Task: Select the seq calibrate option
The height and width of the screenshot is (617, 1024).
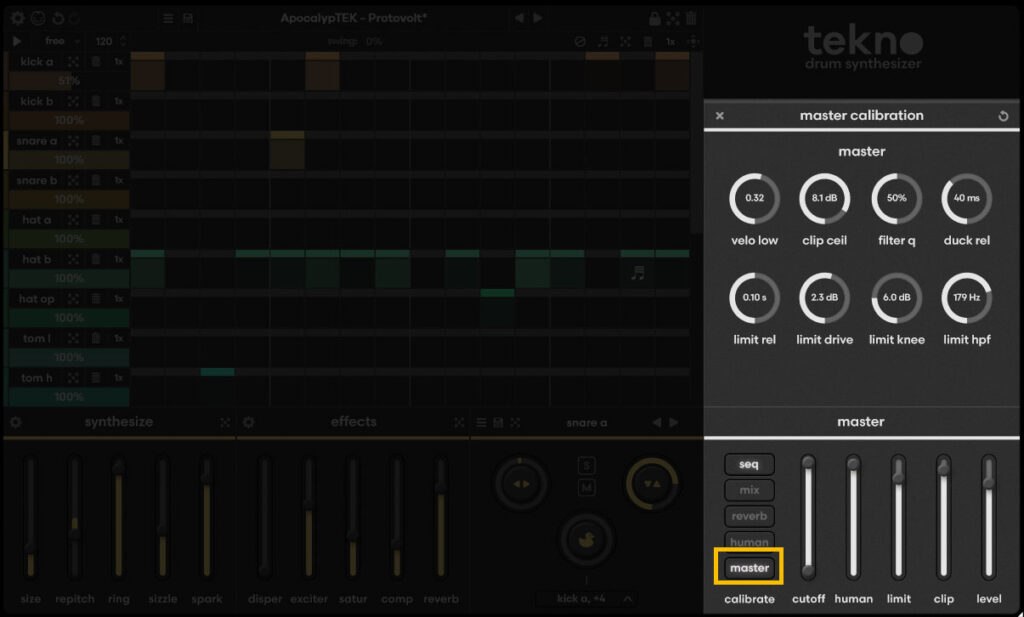Action: (749, 464)
